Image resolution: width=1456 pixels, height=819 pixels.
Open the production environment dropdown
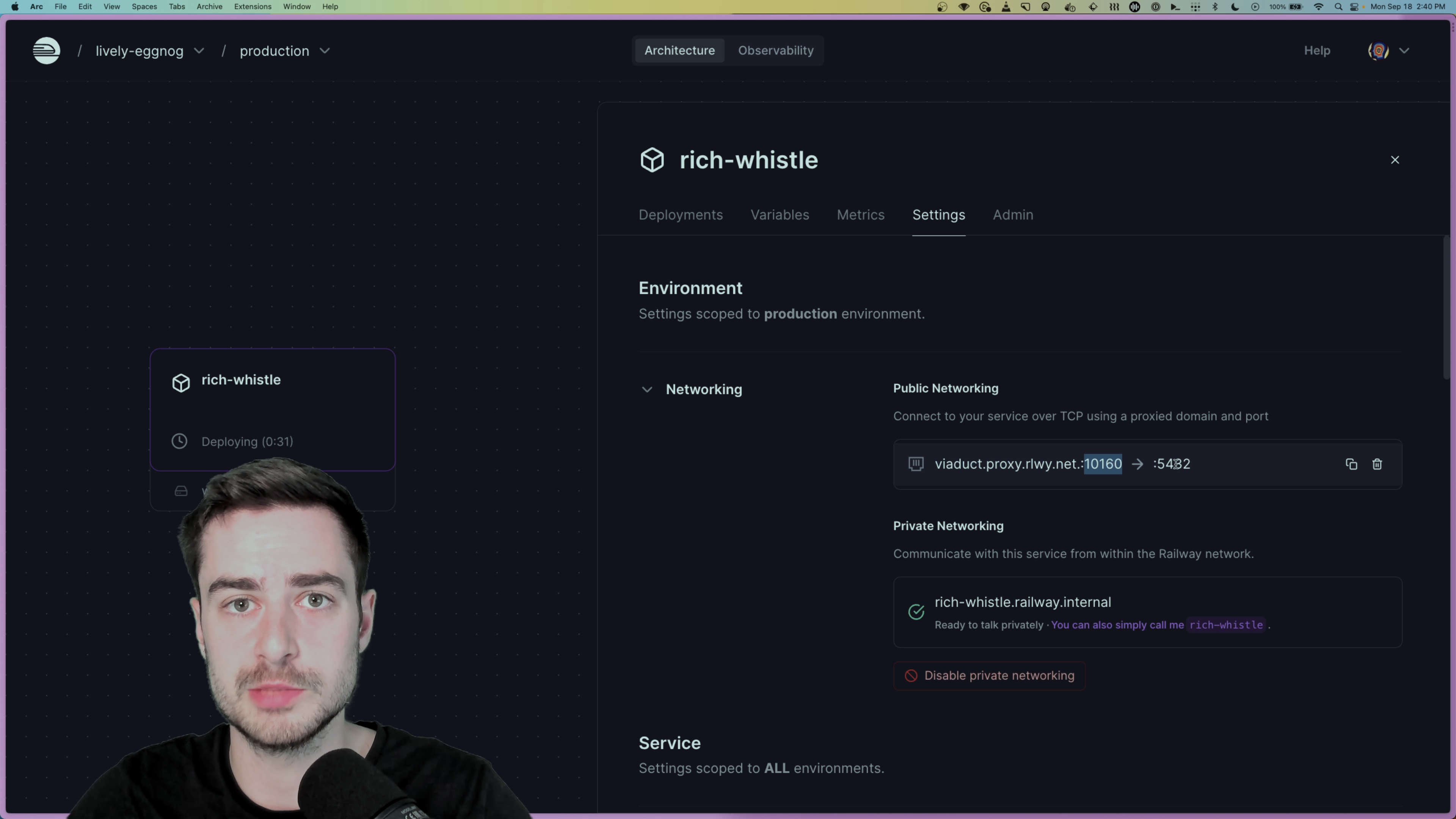tap(325, 51)
